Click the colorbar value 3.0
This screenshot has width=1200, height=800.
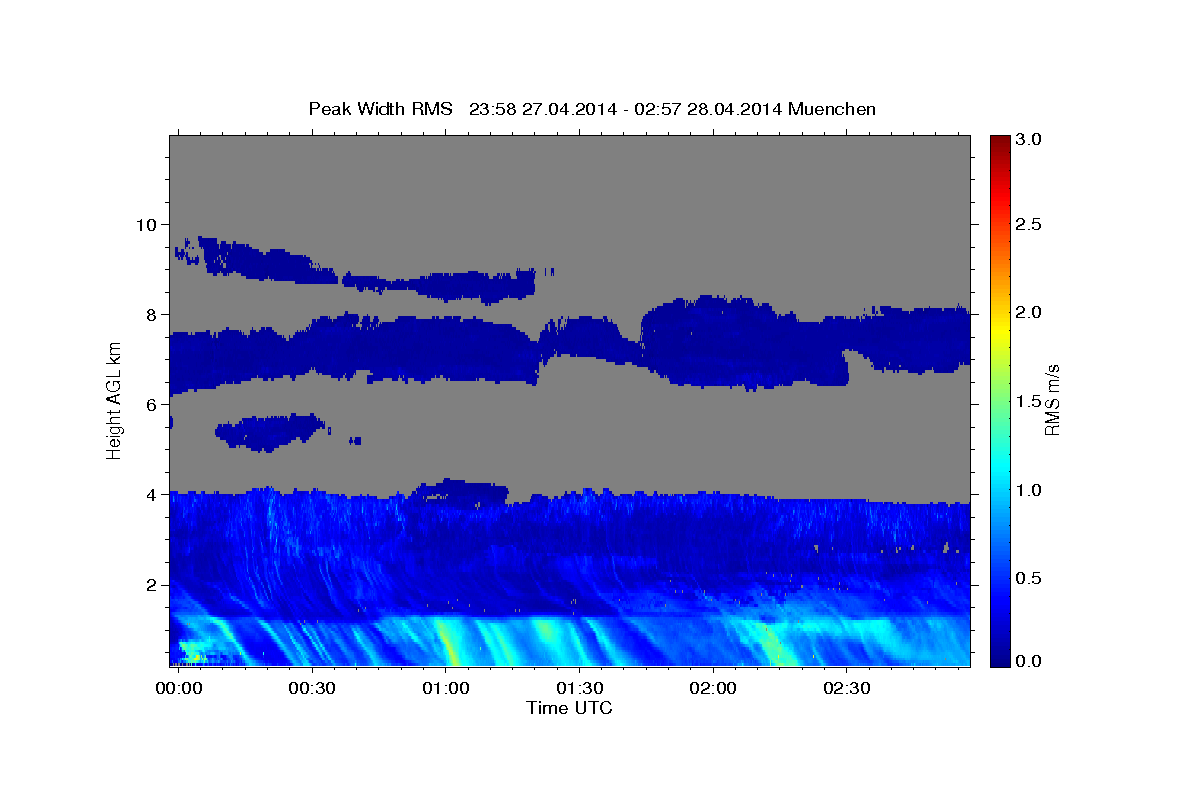[1030, 140]
